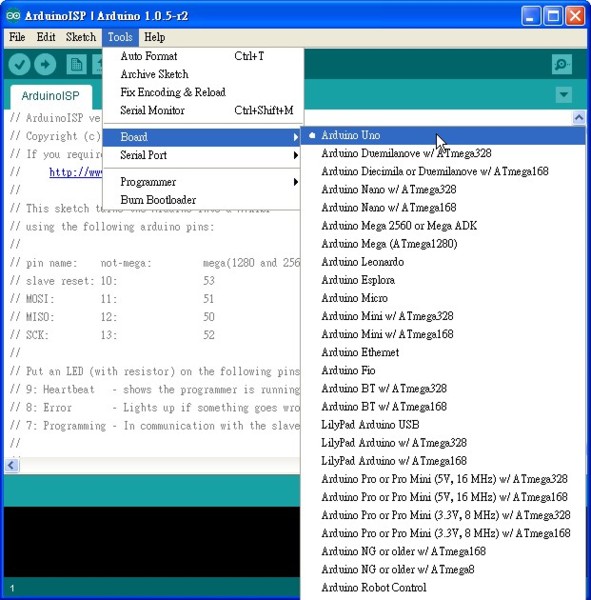This screenshot has height=600, width=591.
Task: Click the Arduino logo in title bar
Action: coord(13,16)
